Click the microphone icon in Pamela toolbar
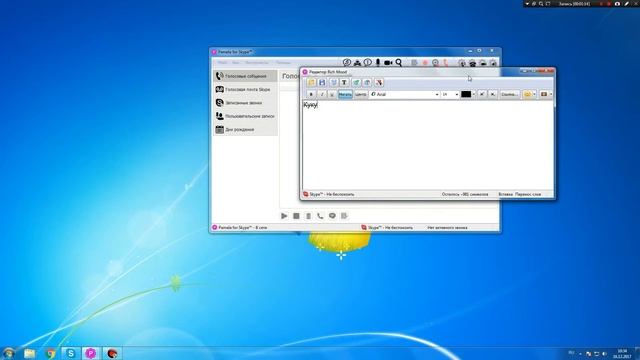Screen dimensions: 640x360 (378, 62)
